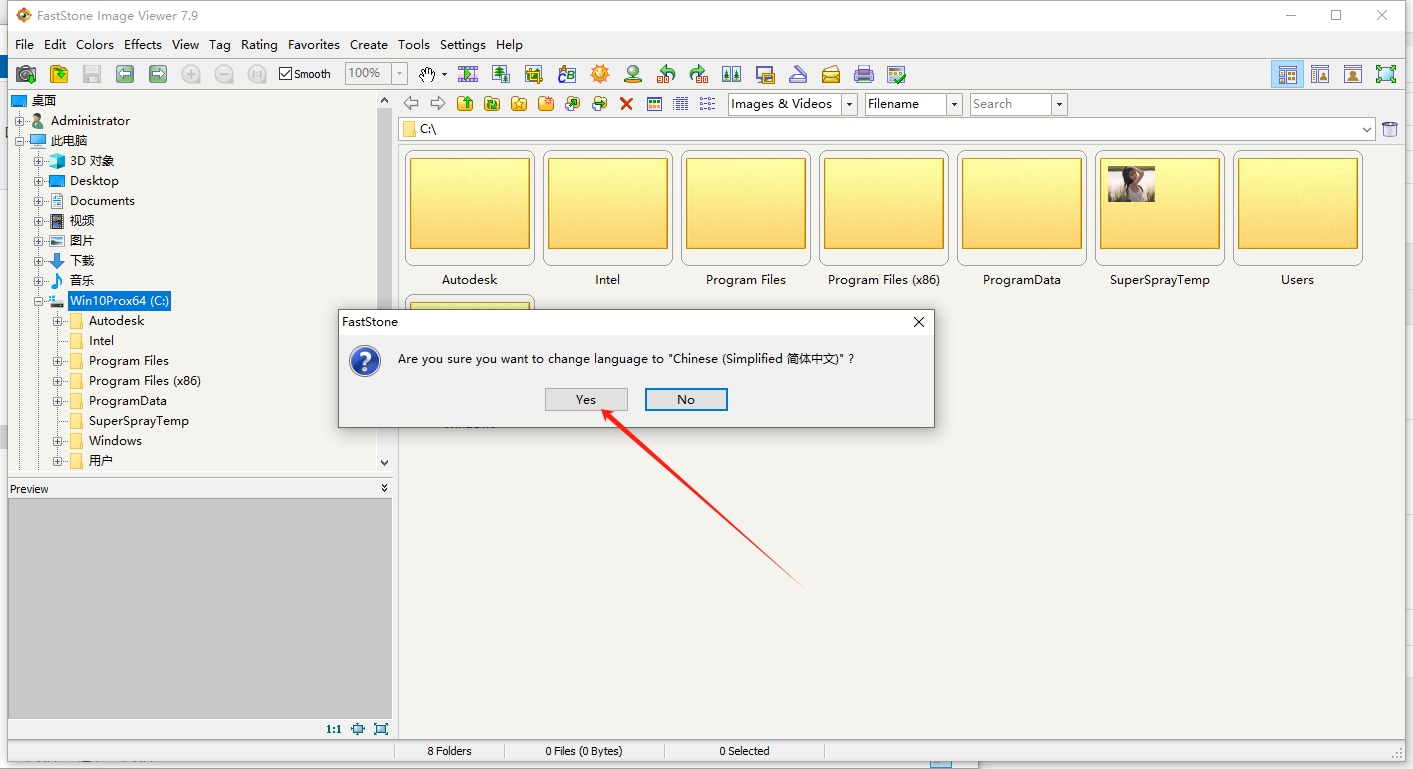Start the slide show filmstrip icon
The width and height of the screenshot is (1413, 769).
[x=468, y=74]
